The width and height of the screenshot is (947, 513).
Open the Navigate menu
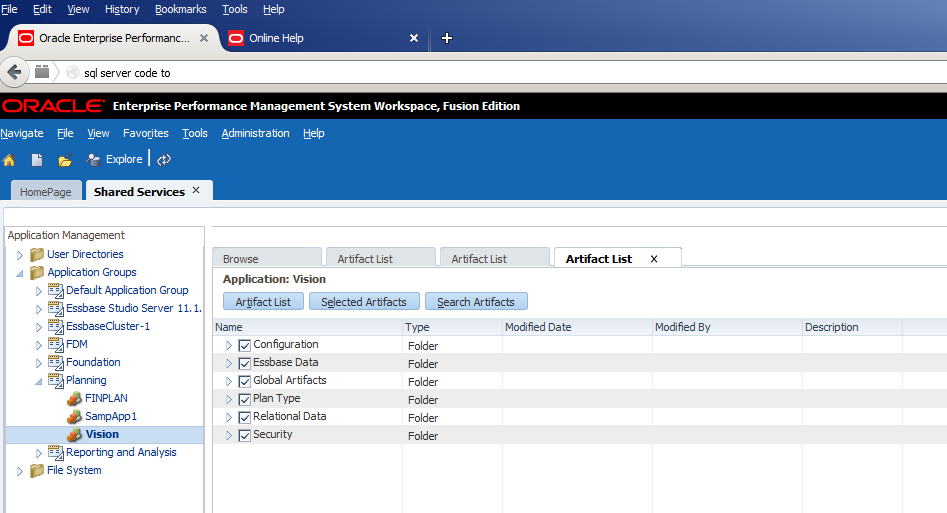22,133
